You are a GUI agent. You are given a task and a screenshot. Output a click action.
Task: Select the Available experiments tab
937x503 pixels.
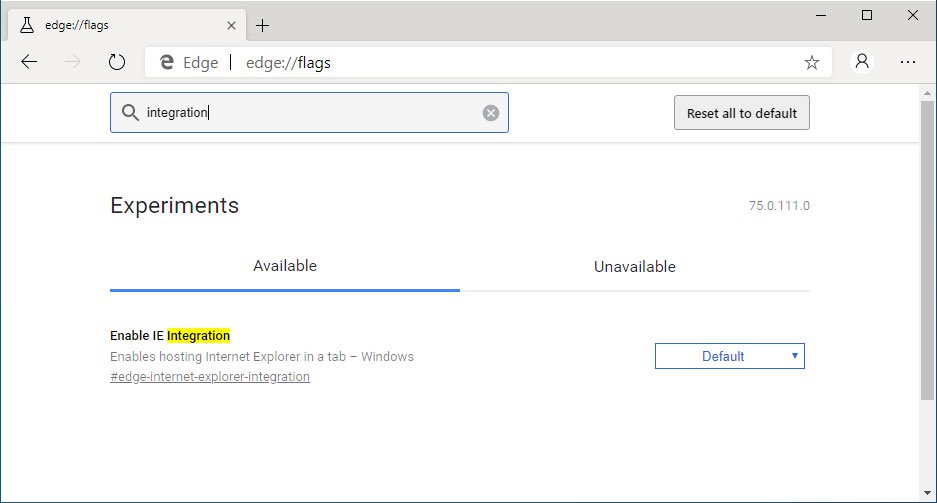click(285, 266)
